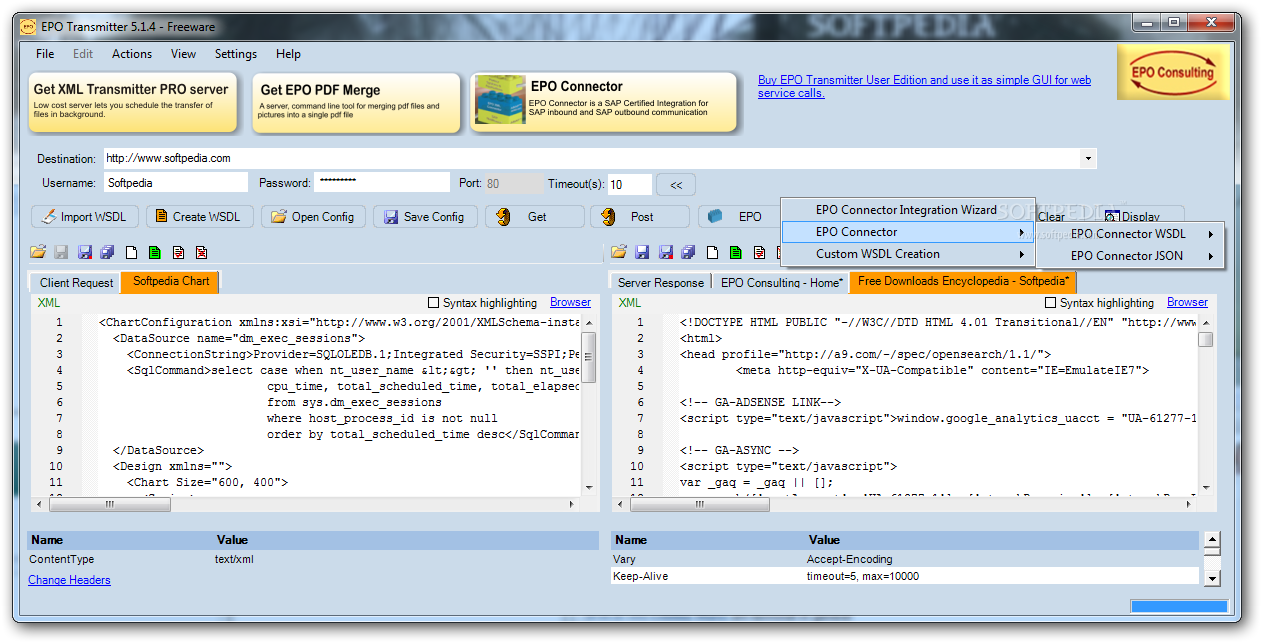Click red X document icon in Client Request toolbar
1262x643 pixels.
pos(201,252)
